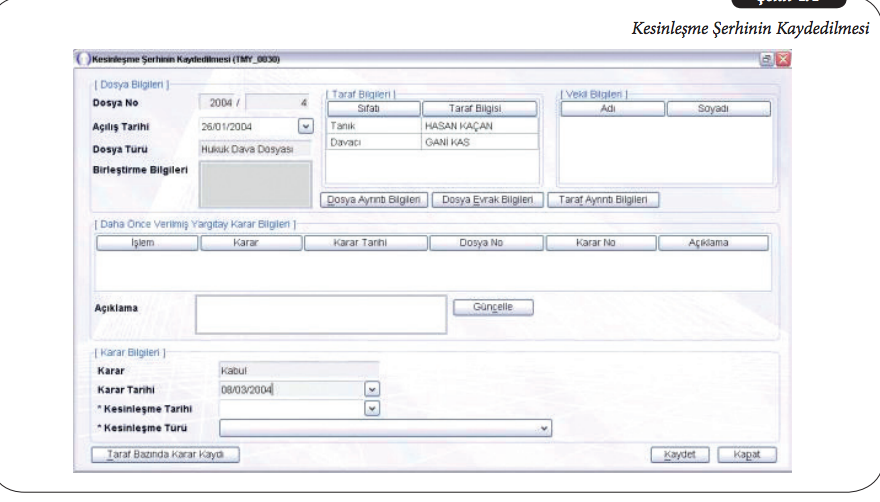Expand the Açılış Tarihi date dropdown
This screenshot has height=502, width=880.
[305, 127]
